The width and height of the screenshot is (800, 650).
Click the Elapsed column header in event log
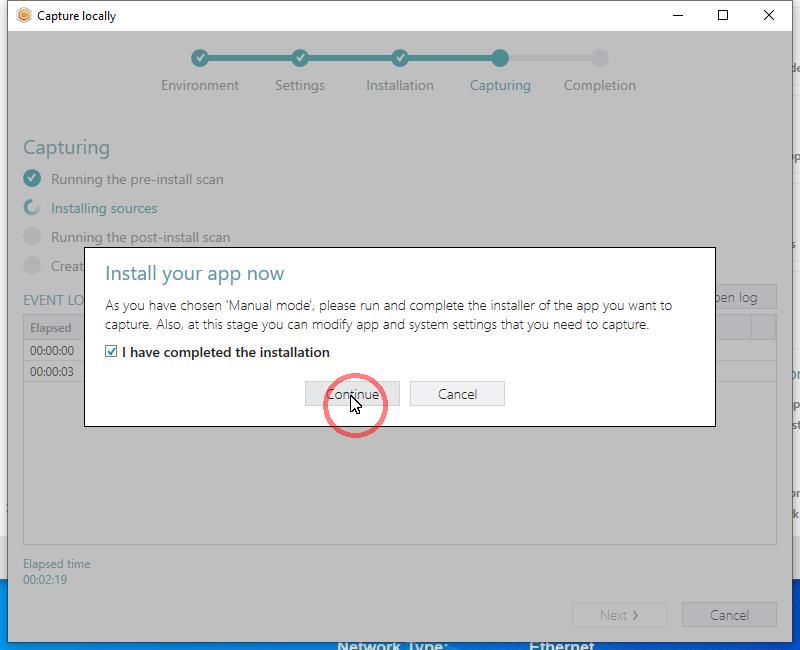tap(51, 327)
